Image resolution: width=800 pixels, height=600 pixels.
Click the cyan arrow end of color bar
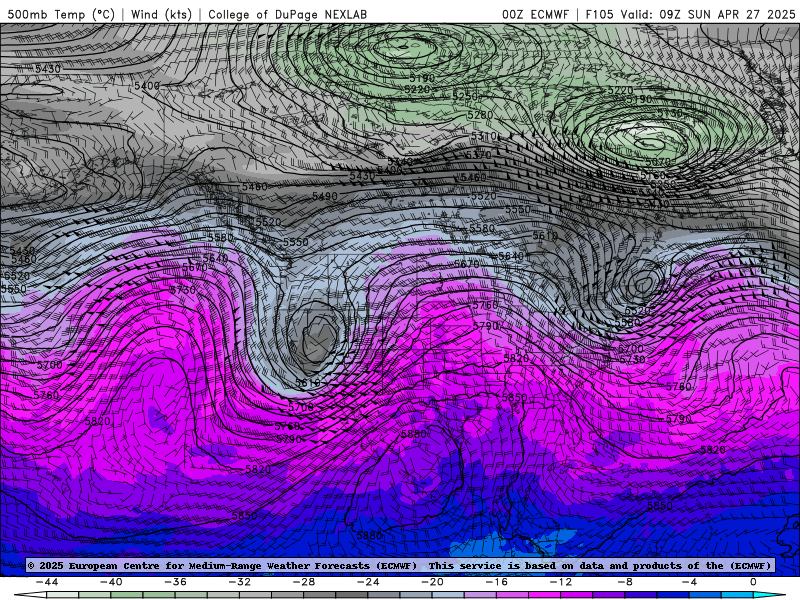pyautogui.click(x=769, y=595)
